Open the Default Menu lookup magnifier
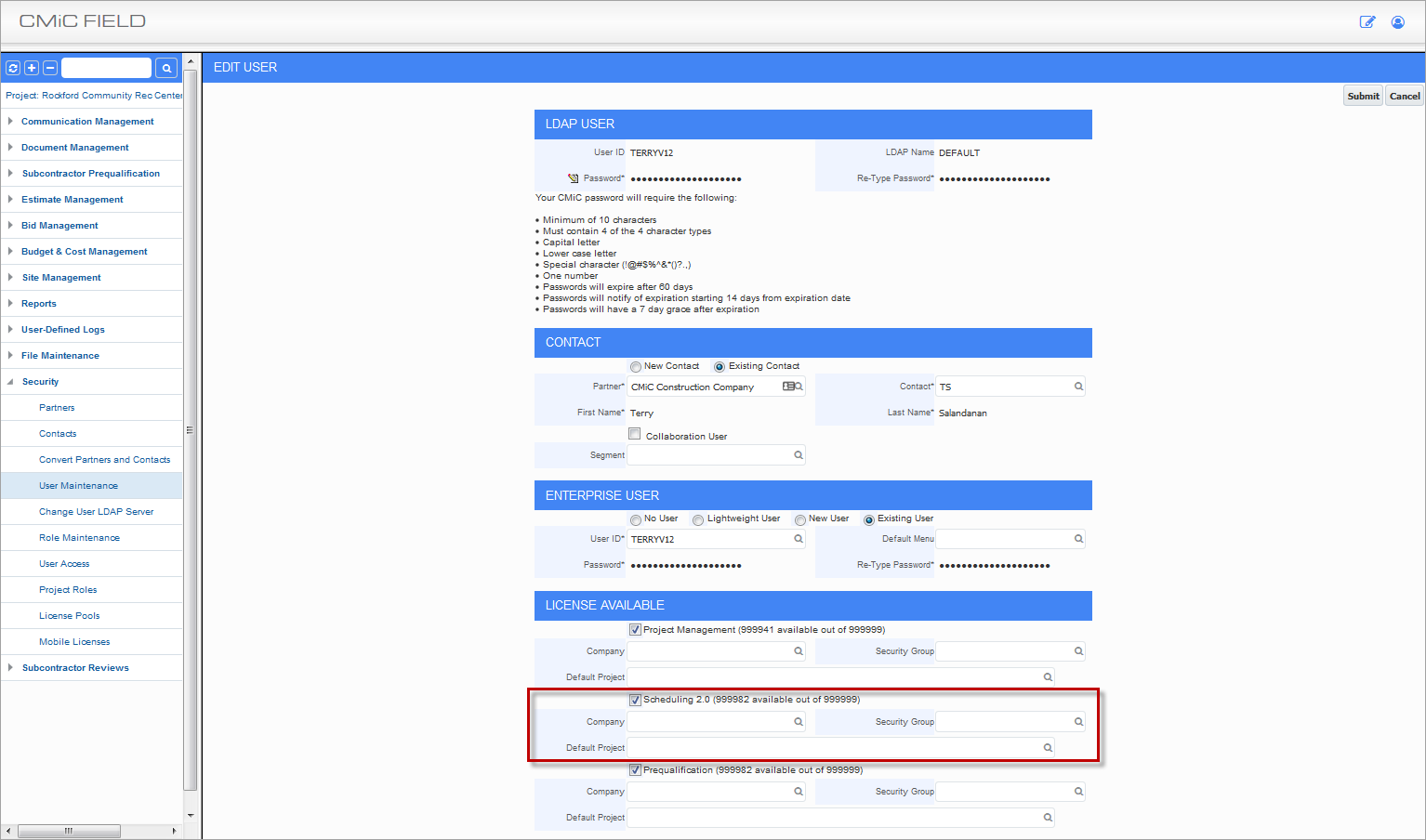This screenshot has height=840, width=1426. 1078,539
